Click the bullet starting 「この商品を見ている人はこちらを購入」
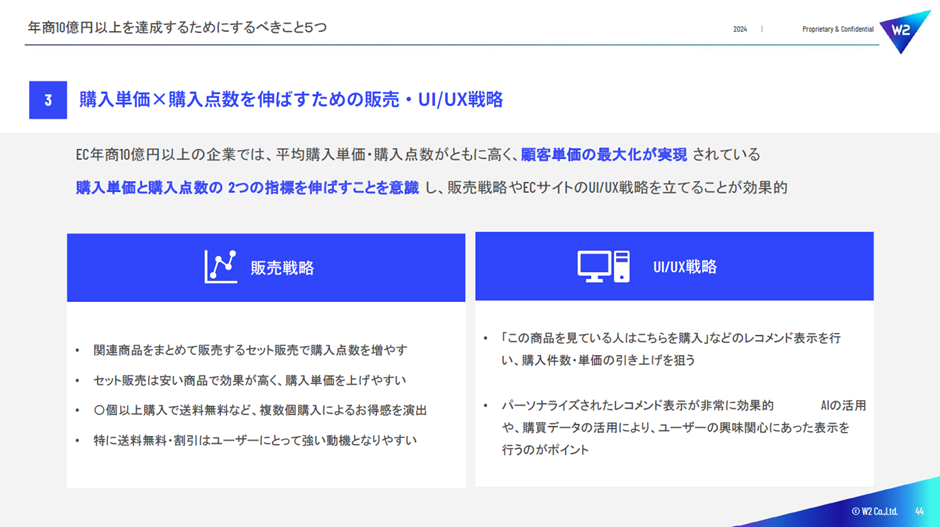This screenshot has width=940, height=527. [671, 349]
